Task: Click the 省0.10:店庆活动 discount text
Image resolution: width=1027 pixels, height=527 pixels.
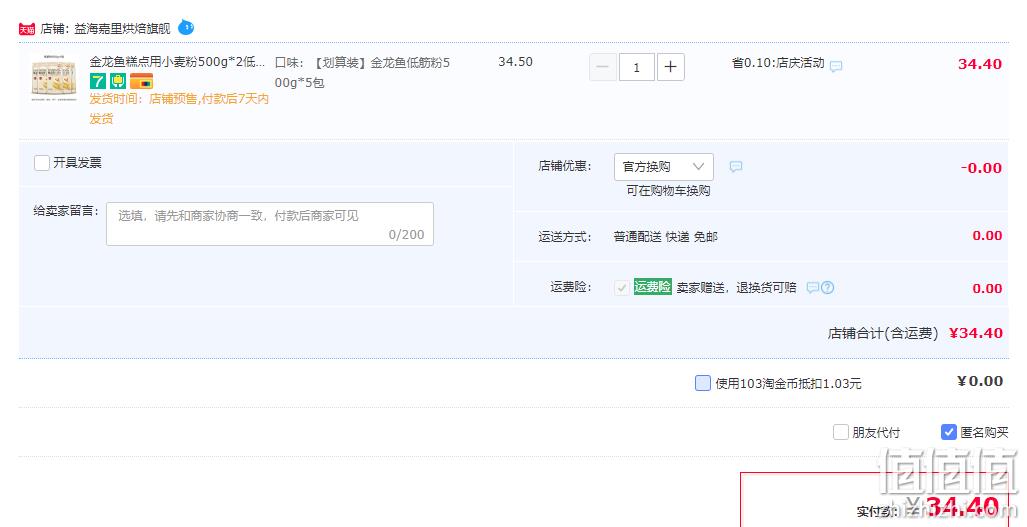Action: [777, 63]
